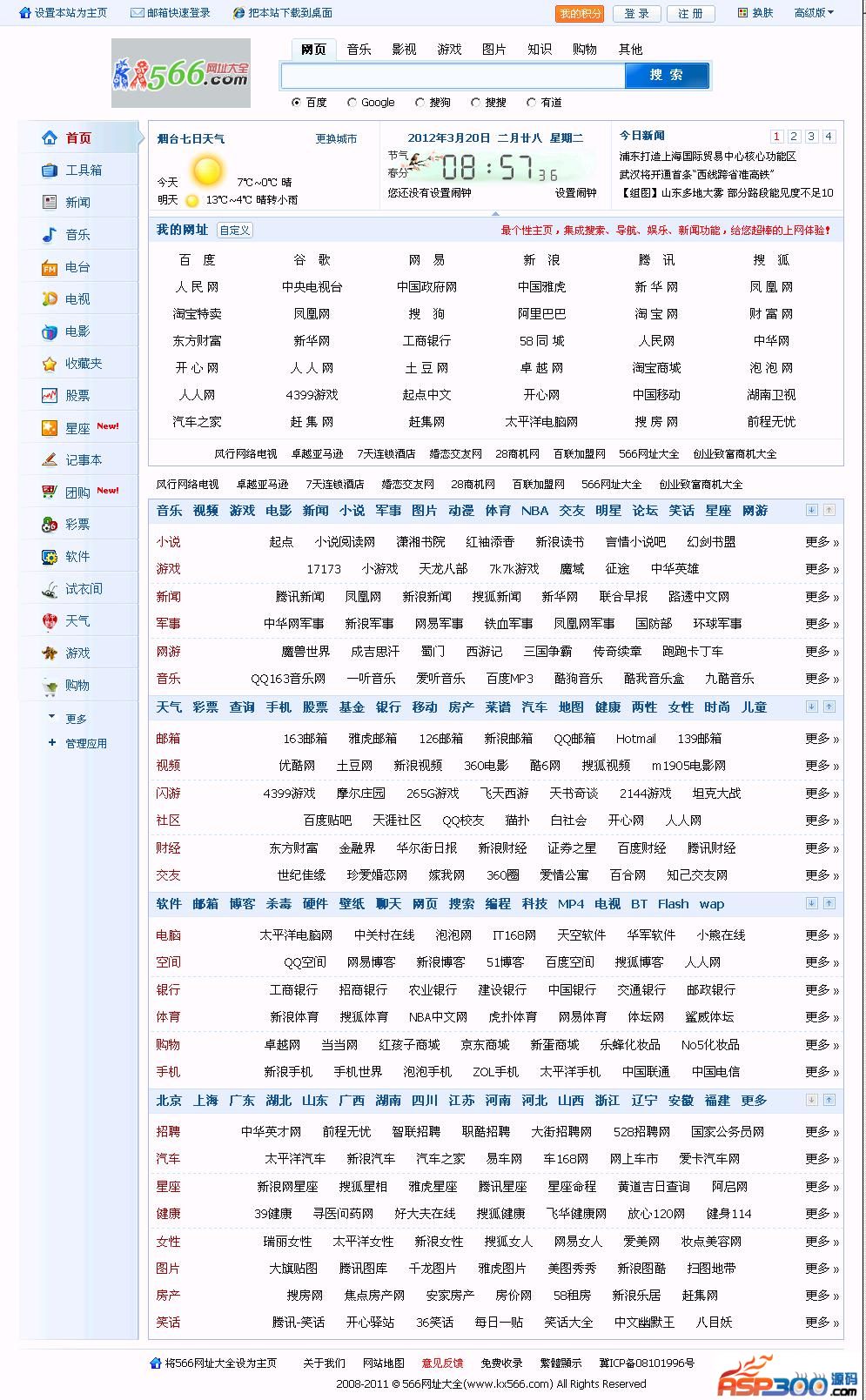This screenshot has height=1400, width=866.
Task: Click the 登录 login button
Action: pyautogui.click(x=636, y=14)
